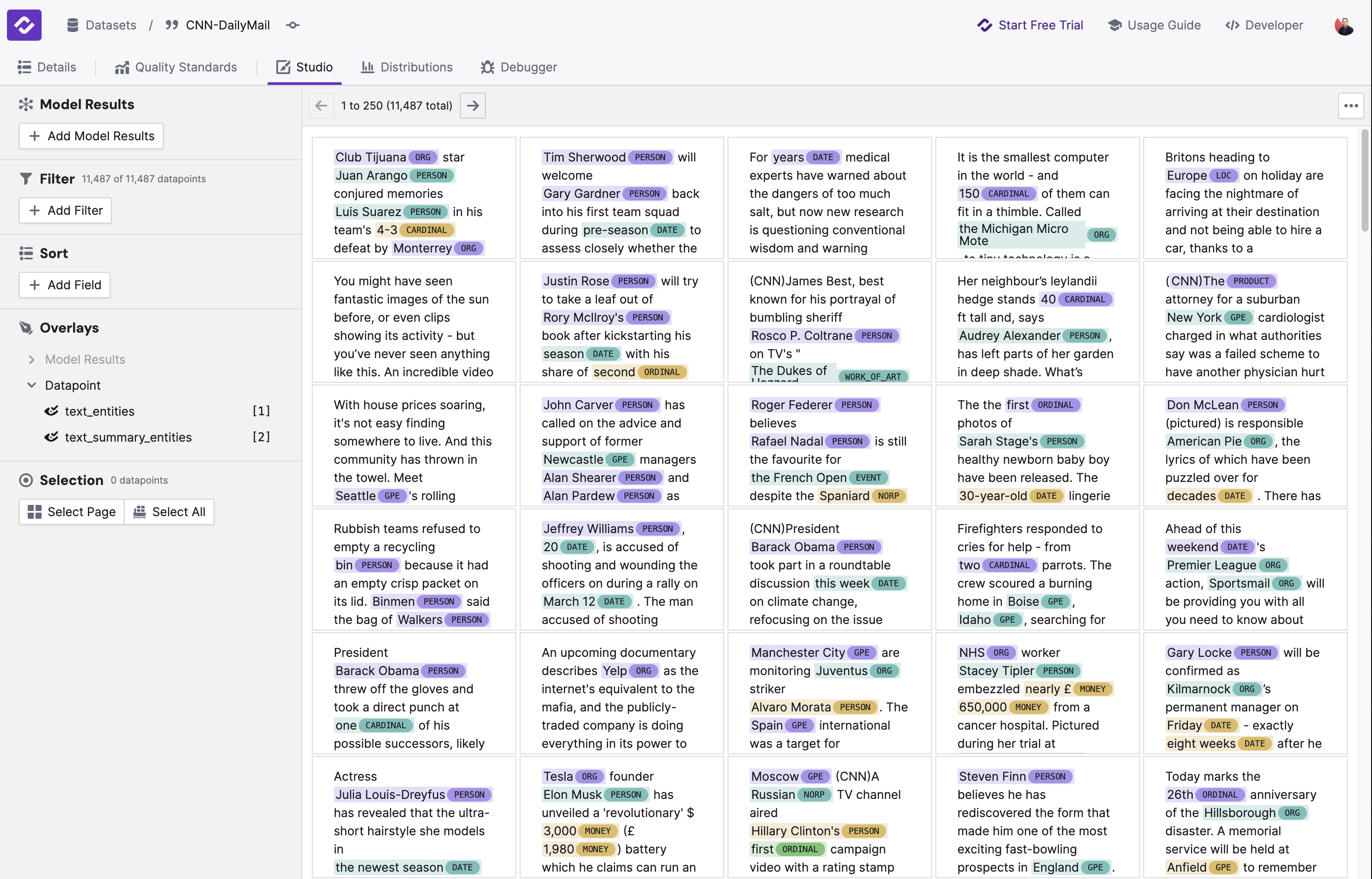
Task: Click the previous page left arrow
Action: [x=321, y=106]
